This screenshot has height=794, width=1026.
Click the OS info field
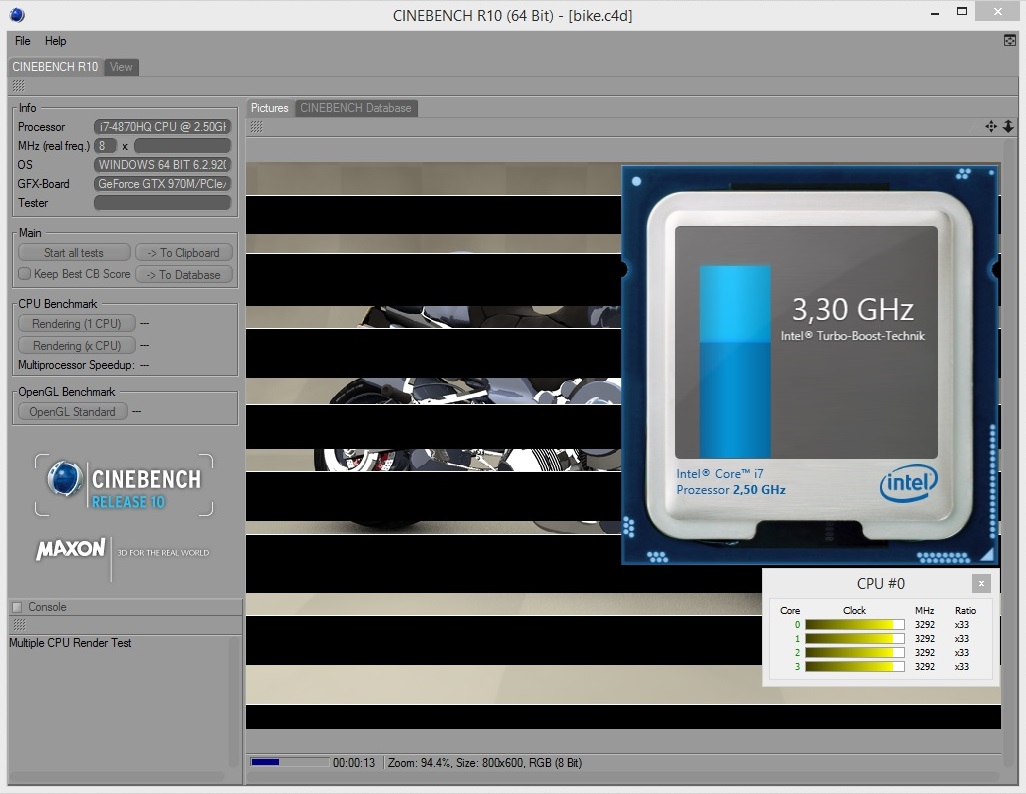pos(162,165)
